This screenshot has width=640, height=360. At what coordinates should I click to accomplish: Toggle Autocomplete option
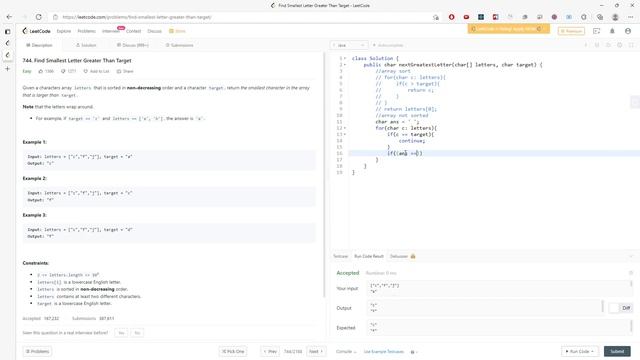[x=388, y=45]
